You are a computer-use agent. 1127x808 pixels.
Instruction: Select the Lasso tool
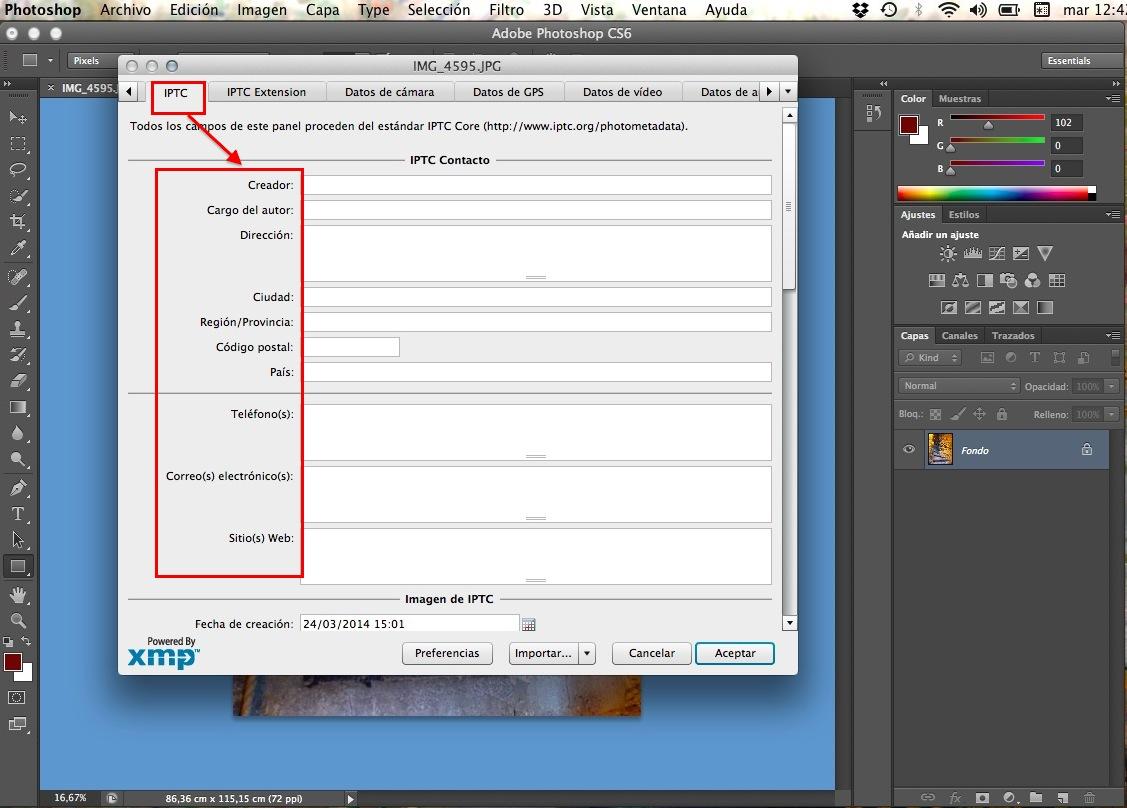(x=18, y=169)
